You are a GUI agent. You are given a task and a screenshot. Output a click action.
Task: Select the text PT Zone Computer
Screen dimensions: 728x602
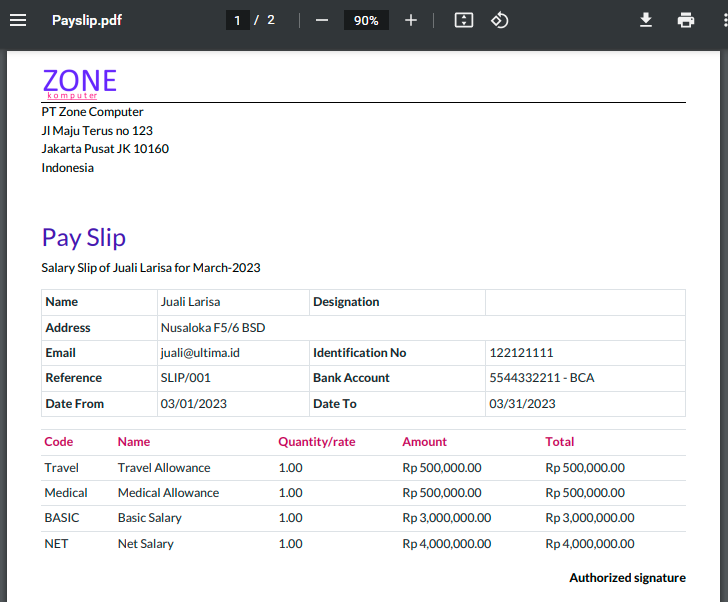[x=92, y=112]
